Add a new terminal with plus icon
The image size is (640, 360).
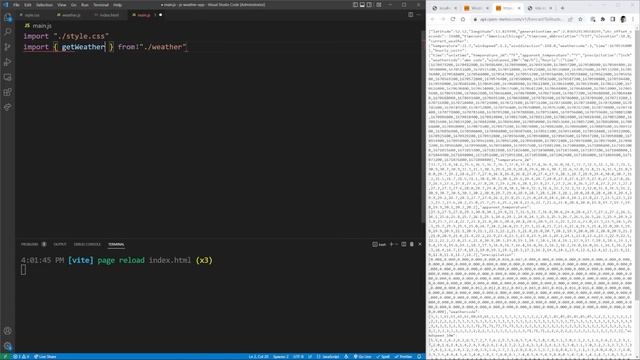coord(391,244)
